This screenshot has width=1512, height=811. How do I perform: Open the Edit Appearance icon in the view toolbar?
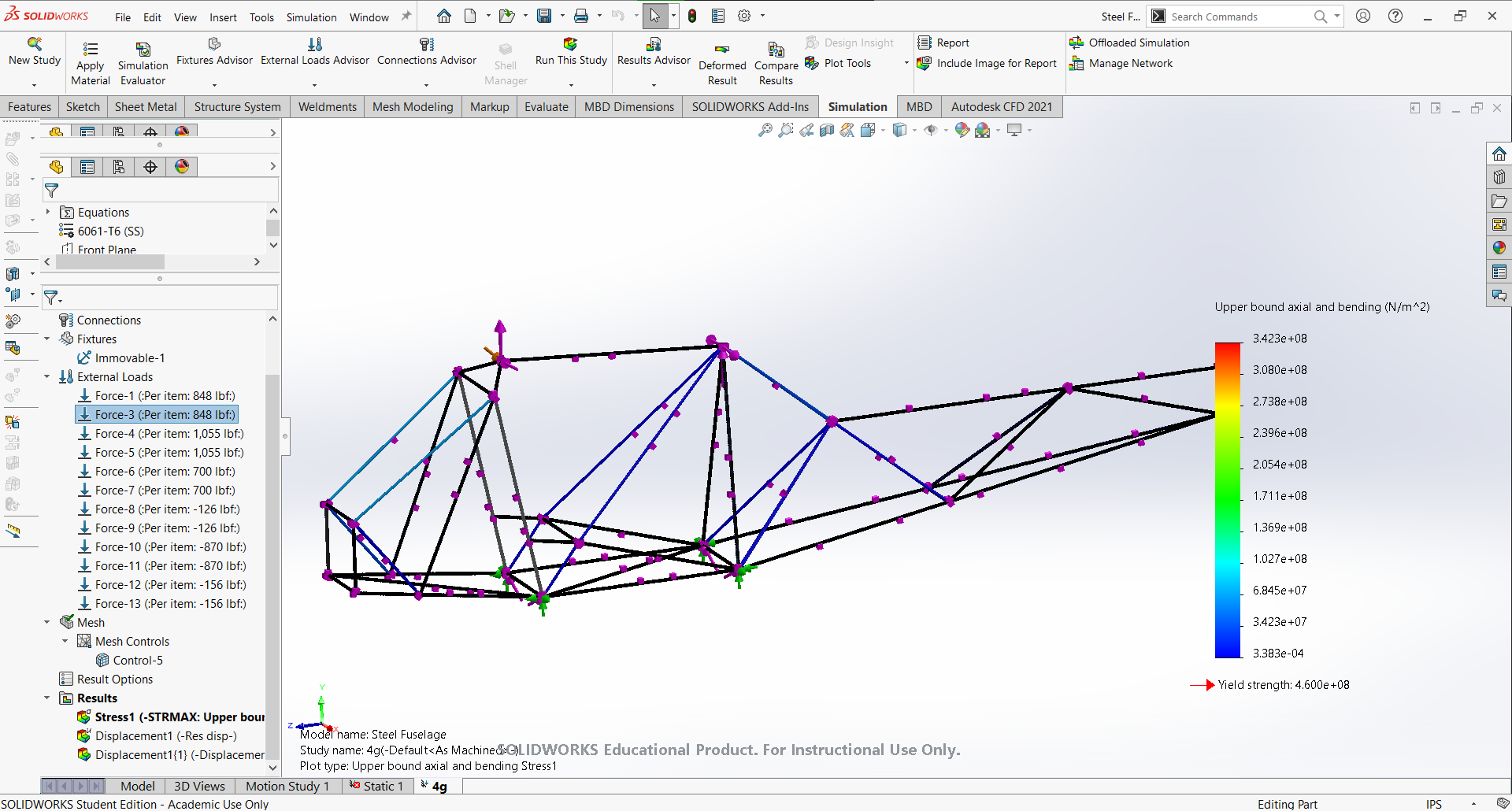(x=962, y=131)
